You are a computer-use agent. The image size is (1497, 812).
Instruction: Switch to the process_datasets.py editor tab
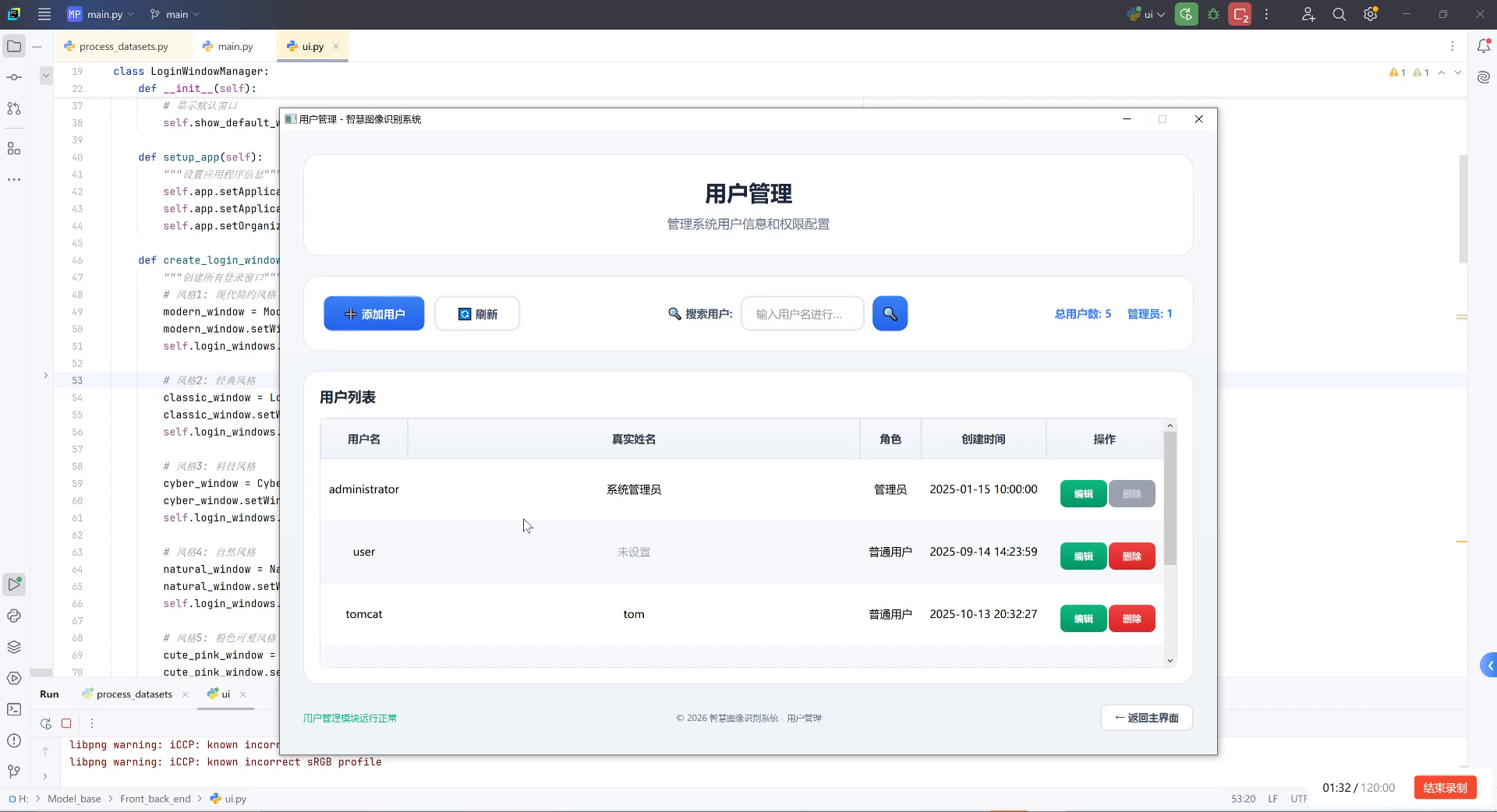coord(123,46)
